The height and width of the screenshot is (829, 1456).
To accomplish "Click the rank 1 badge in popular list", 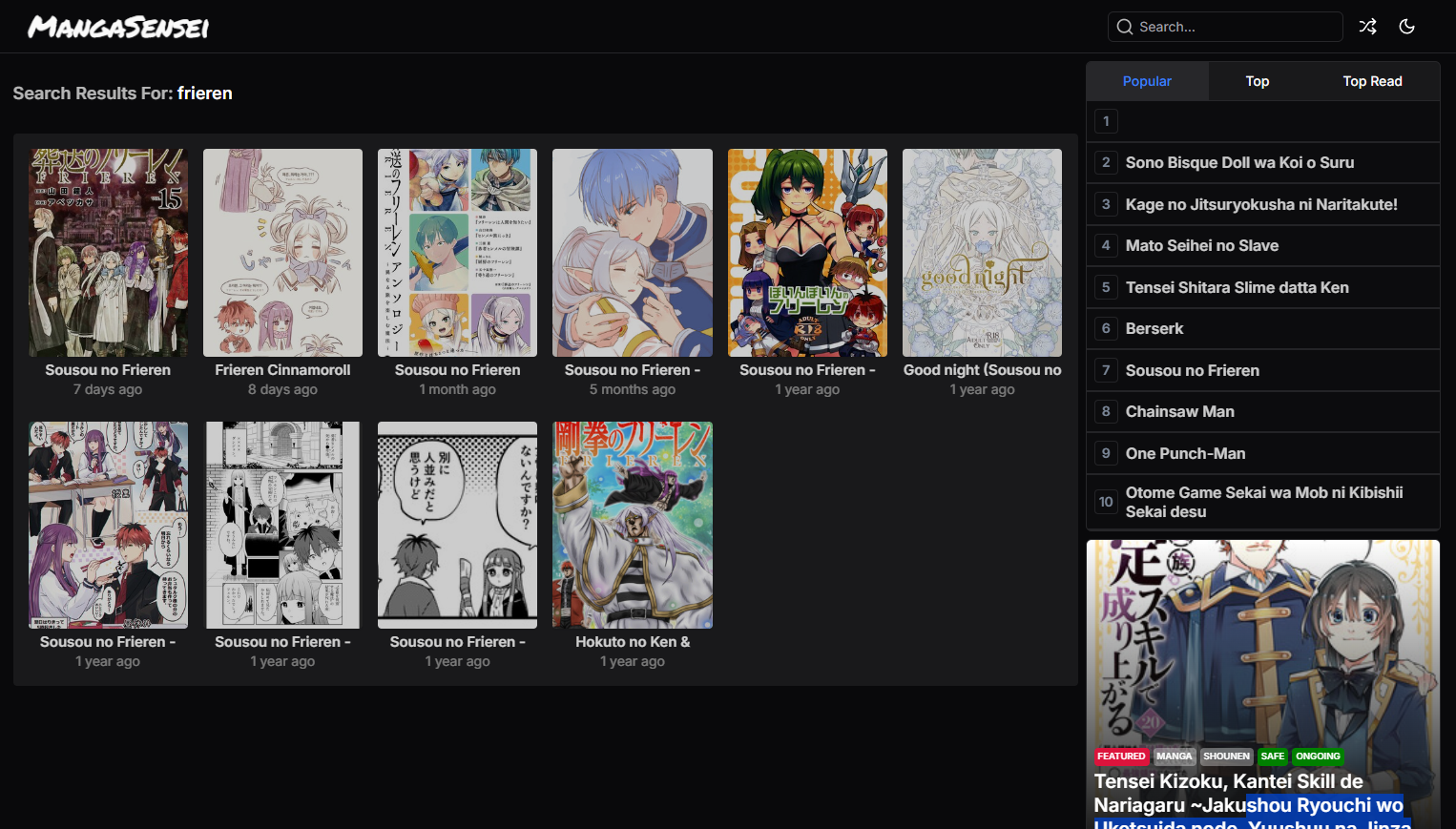I will coord(1106,121).
